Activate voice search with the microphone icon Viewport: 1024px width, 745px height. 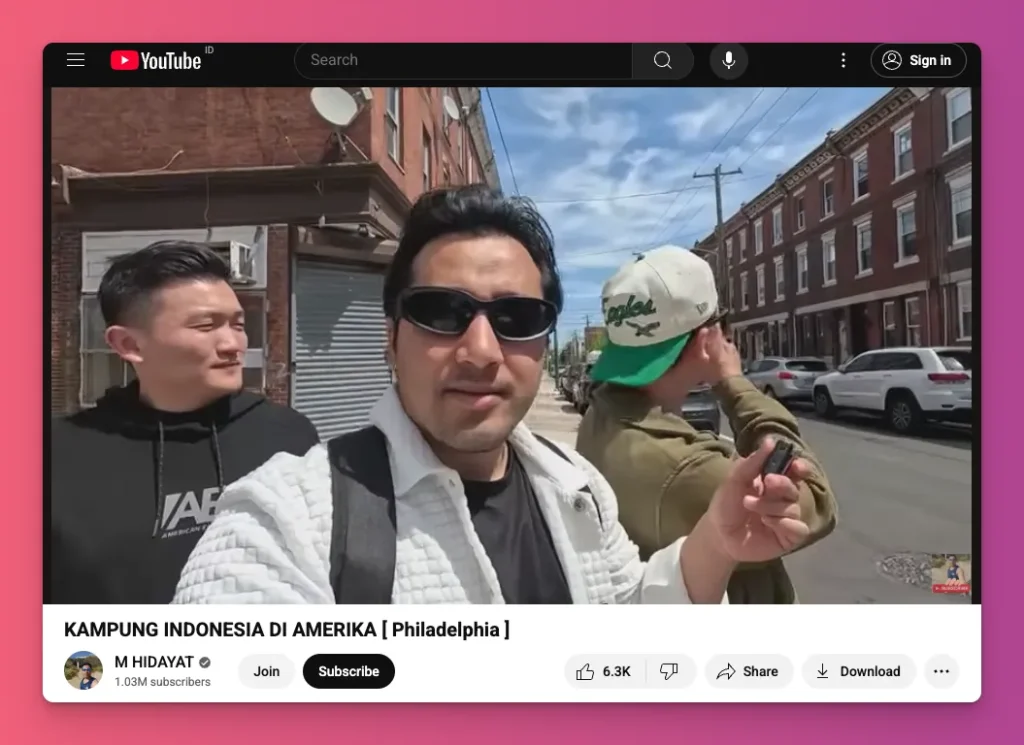728,60
